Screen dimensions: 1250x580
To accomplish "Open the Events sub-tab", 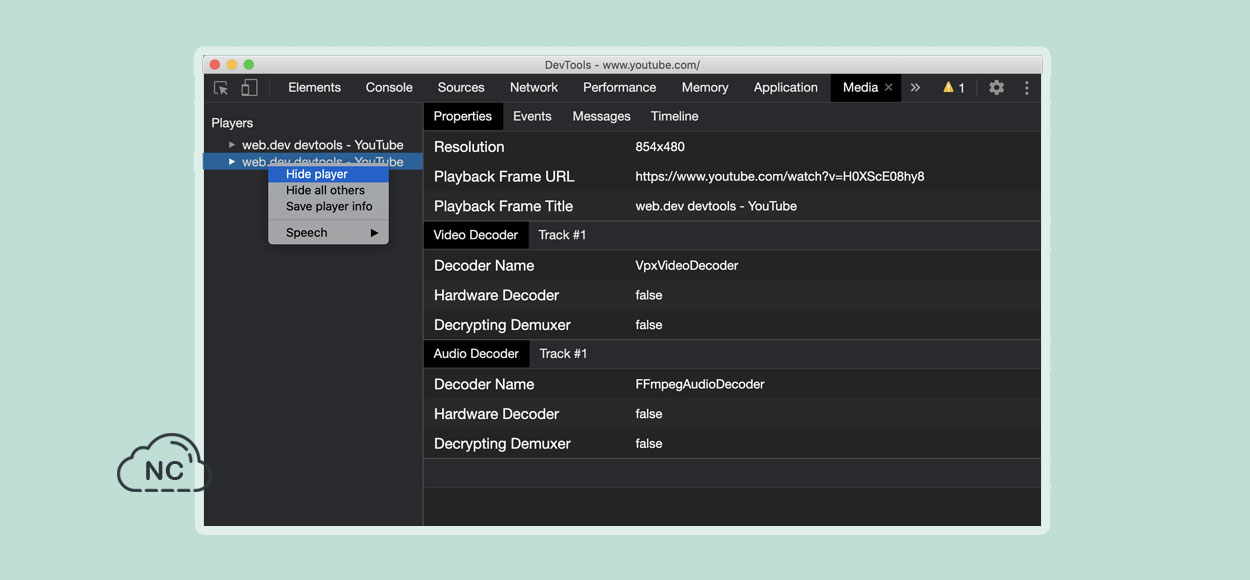I will [532, 116].
